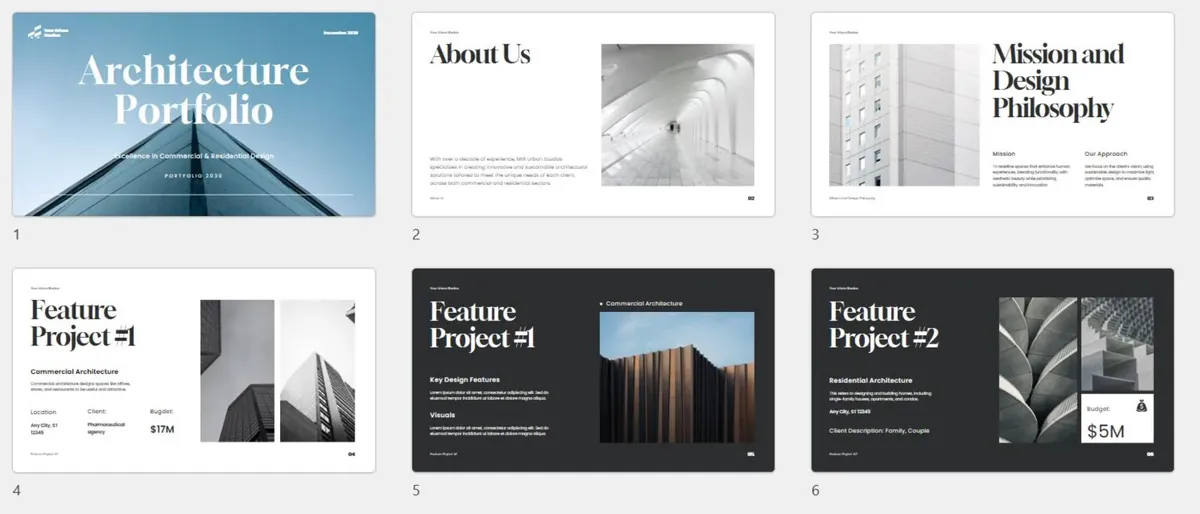This screenshot has width=1200, height=514.
Task: Click the white tunnel photo on slide 2
Action: point(677,114)
